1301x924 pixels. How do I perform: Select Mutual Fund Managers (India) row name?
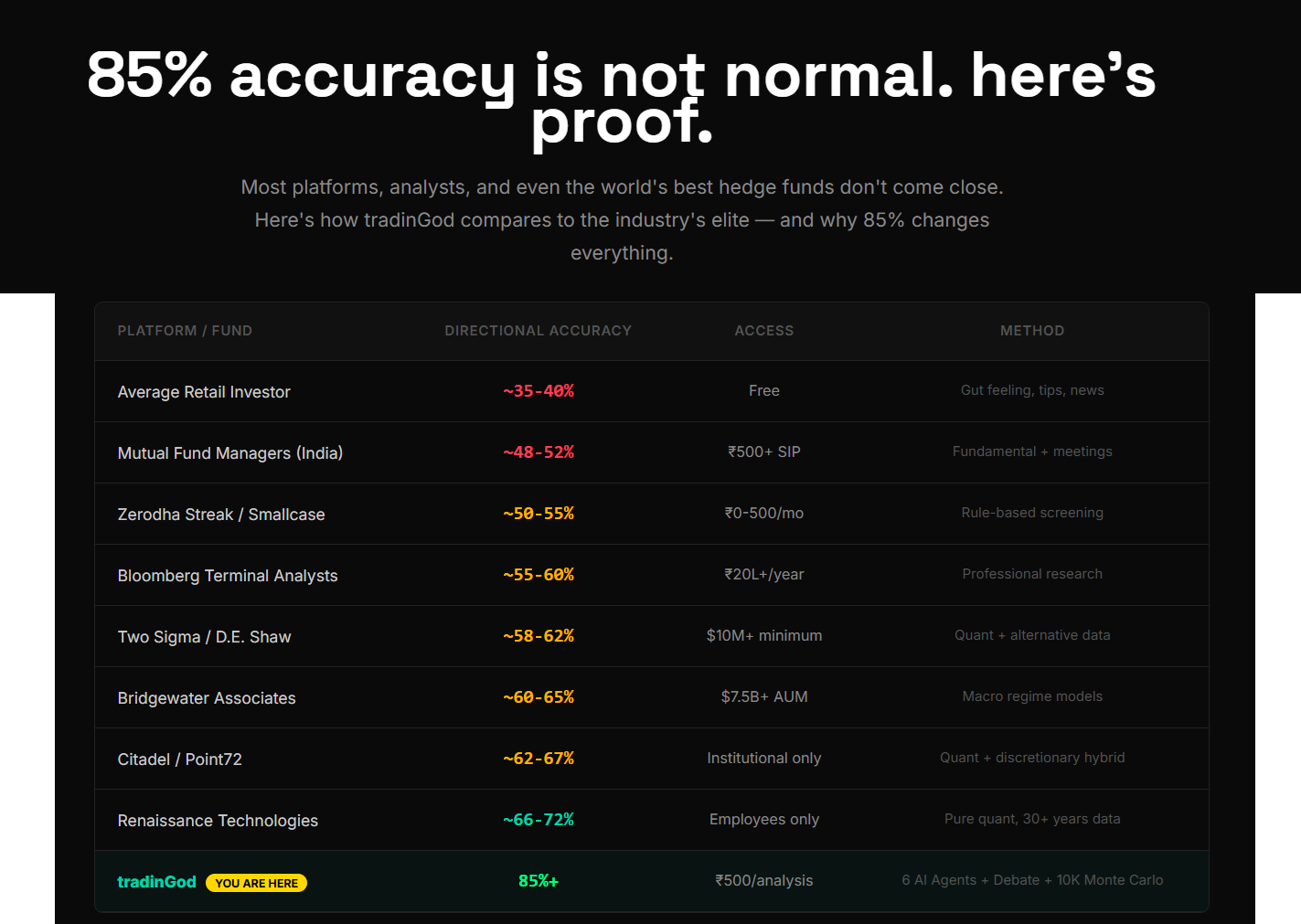(230, 453)
